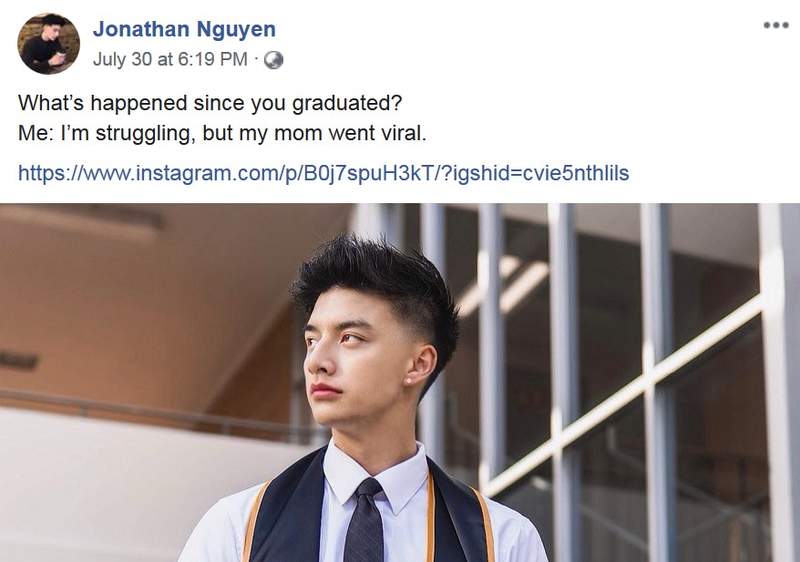Click the public globe privacy icon

coord(273,60)
